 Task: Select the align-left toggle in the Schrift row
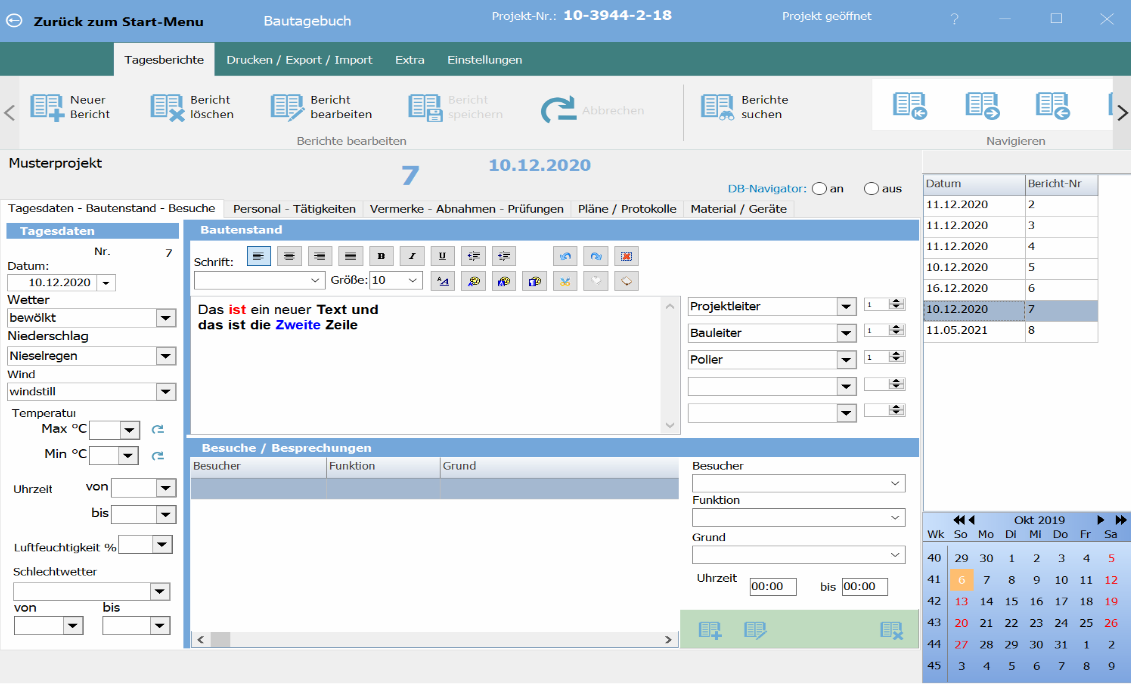pos(258,257)
